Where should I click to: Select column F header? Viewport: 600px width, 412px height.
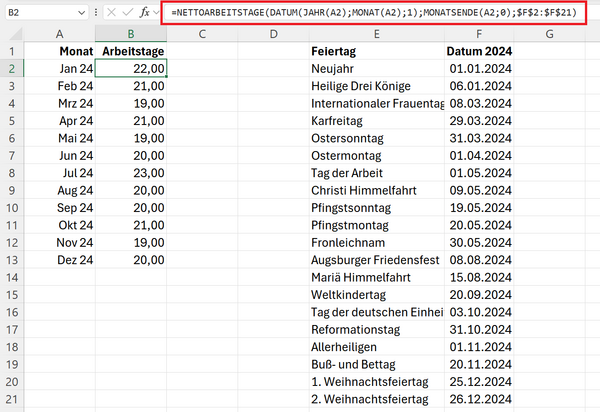click(479, 35)
